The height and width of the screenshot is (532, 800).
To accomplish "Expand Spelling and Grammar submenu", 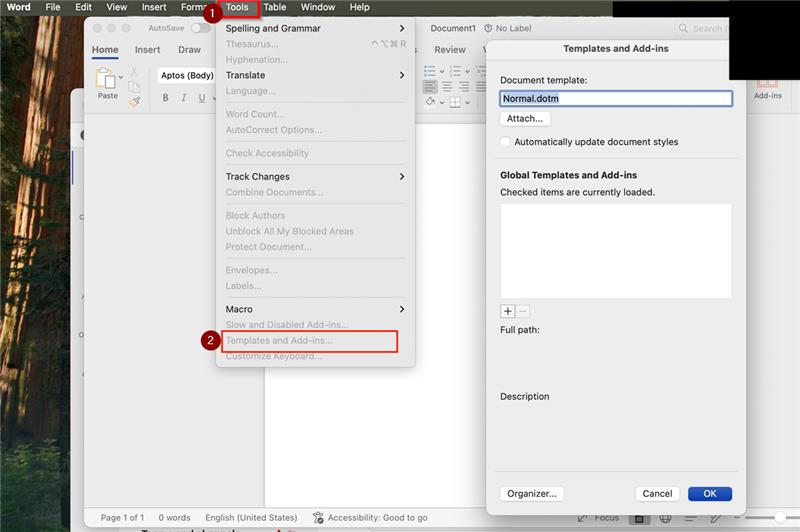I will (x=402, y=29).
